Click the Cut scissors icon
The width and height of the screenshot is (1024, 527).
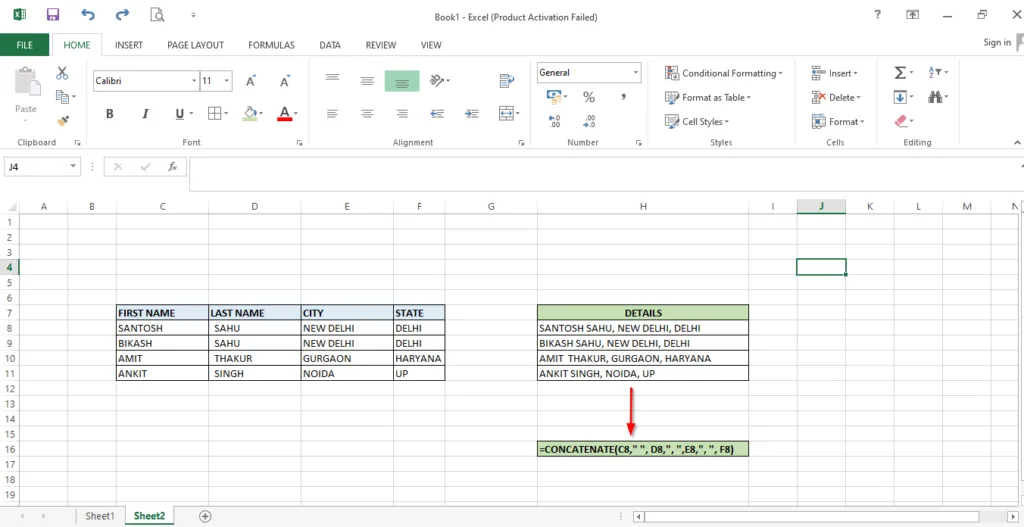pyautogui.click(x=62, y=72)
